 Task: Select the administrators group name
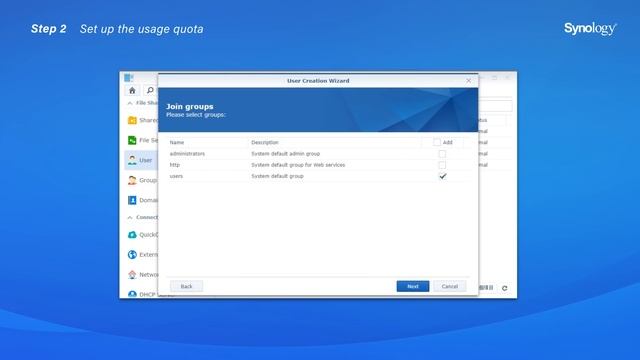pos(187,154)
